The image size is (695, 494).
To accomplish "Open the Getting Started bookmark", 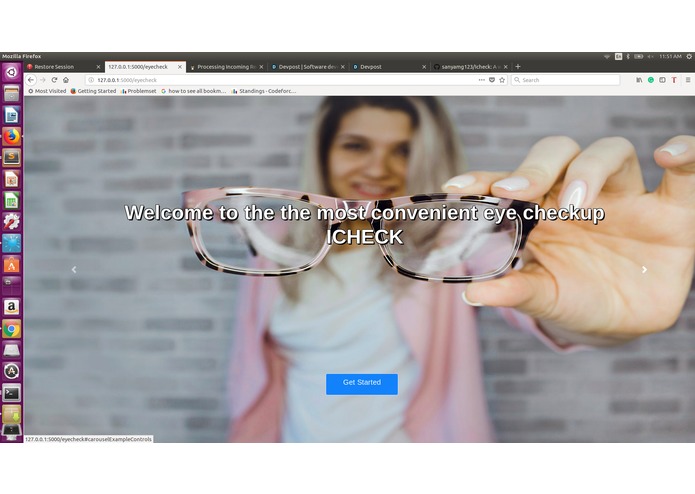I will pos(93,91).
